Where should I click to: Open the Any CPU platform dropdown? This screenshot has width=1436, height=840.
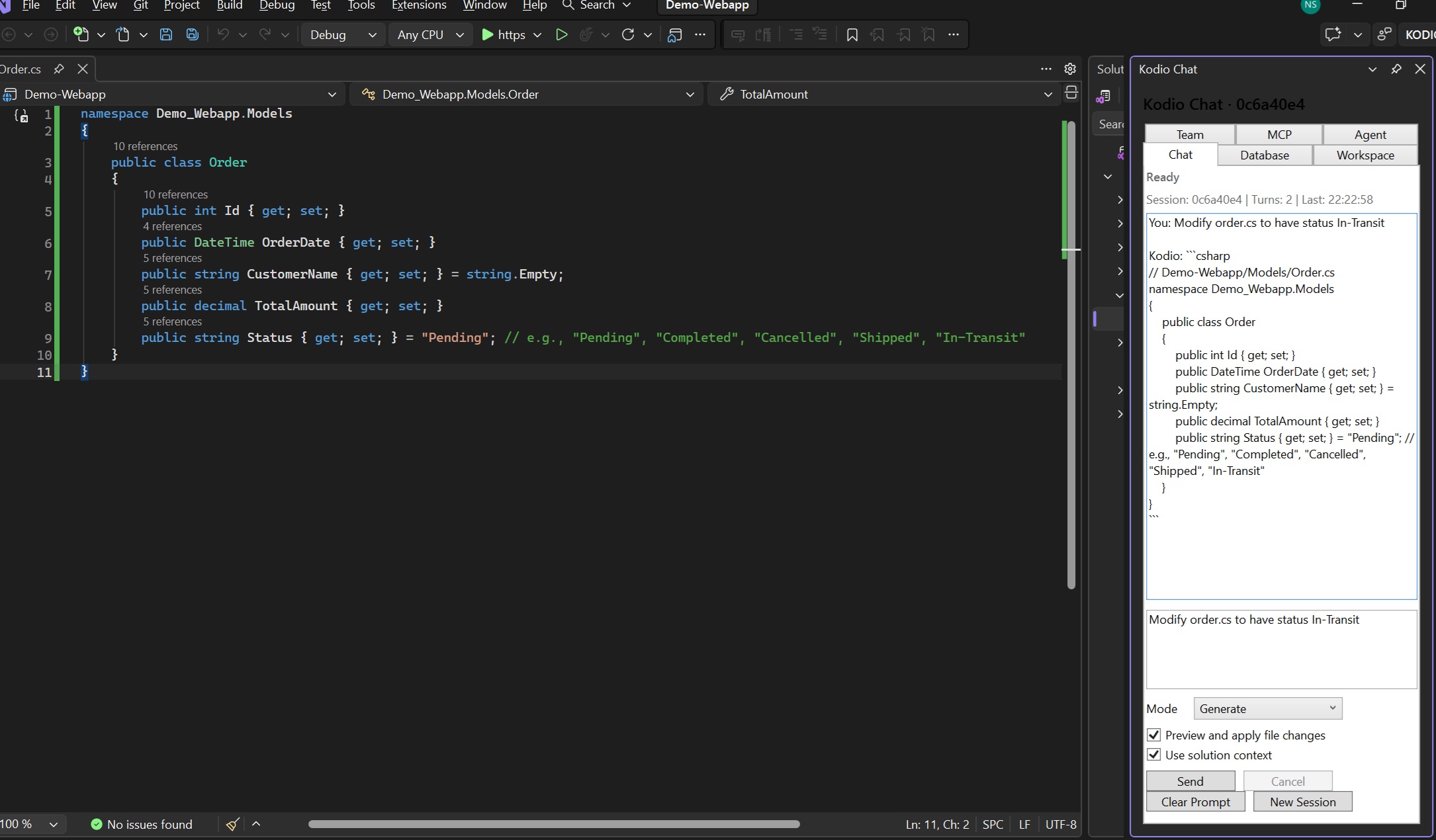[x=430, y=34]
